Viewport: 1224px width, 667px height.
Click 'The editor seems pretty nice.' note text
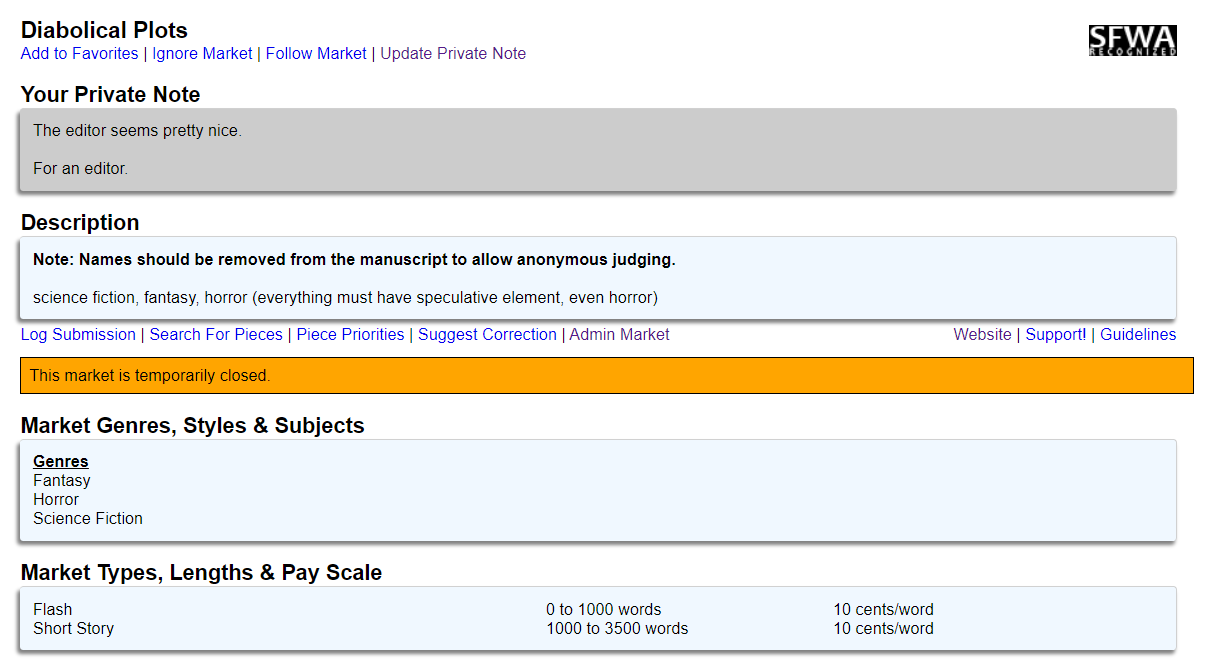pyautogui.click(x=137, y=131)
